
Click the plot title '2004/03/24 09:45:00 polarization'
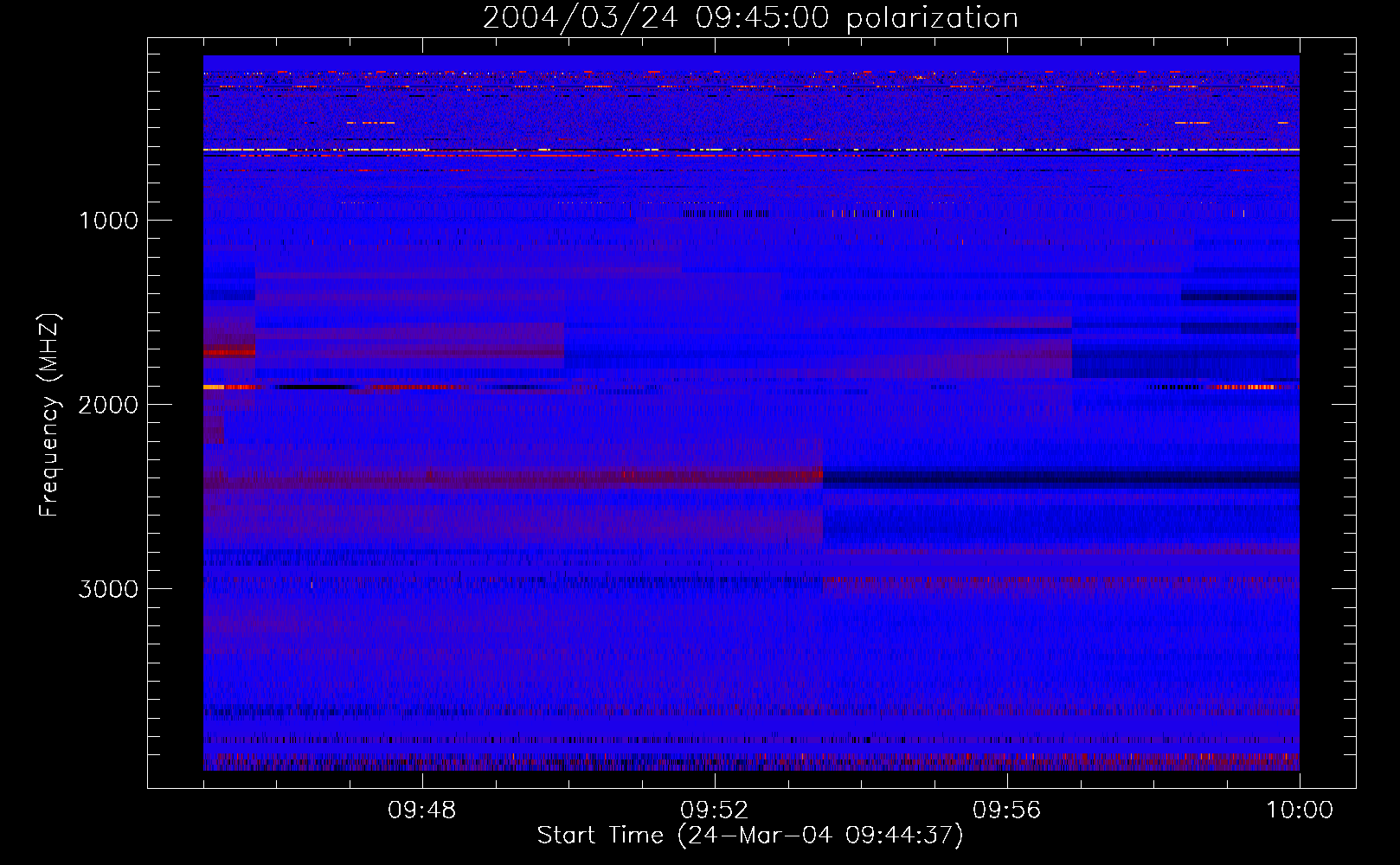pyautogui.click(x=750, y=17)
